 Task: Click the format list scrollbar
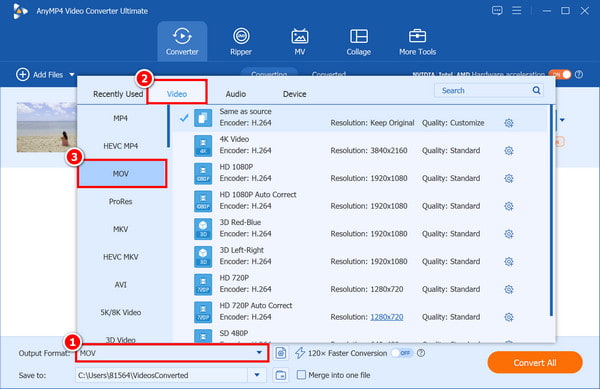point(168,126)
